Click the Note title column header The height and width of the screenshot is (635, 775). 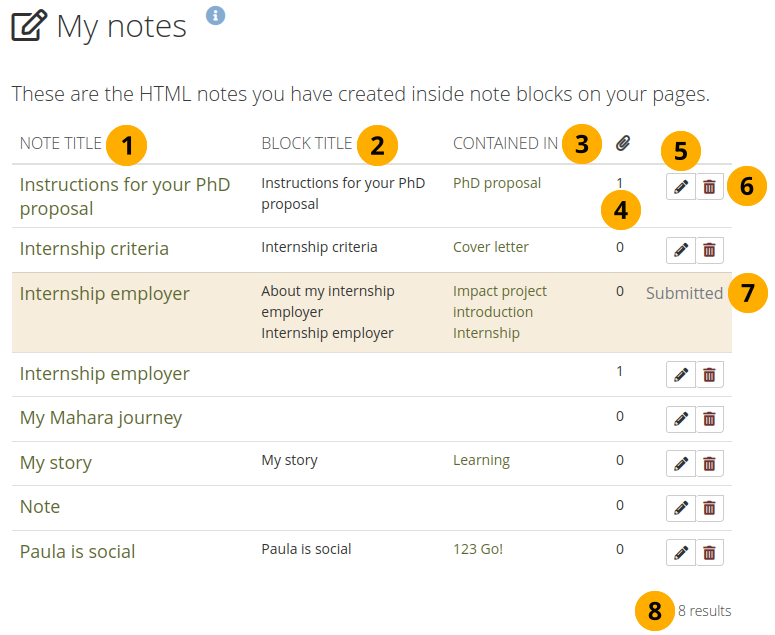[x=60, y=144]
